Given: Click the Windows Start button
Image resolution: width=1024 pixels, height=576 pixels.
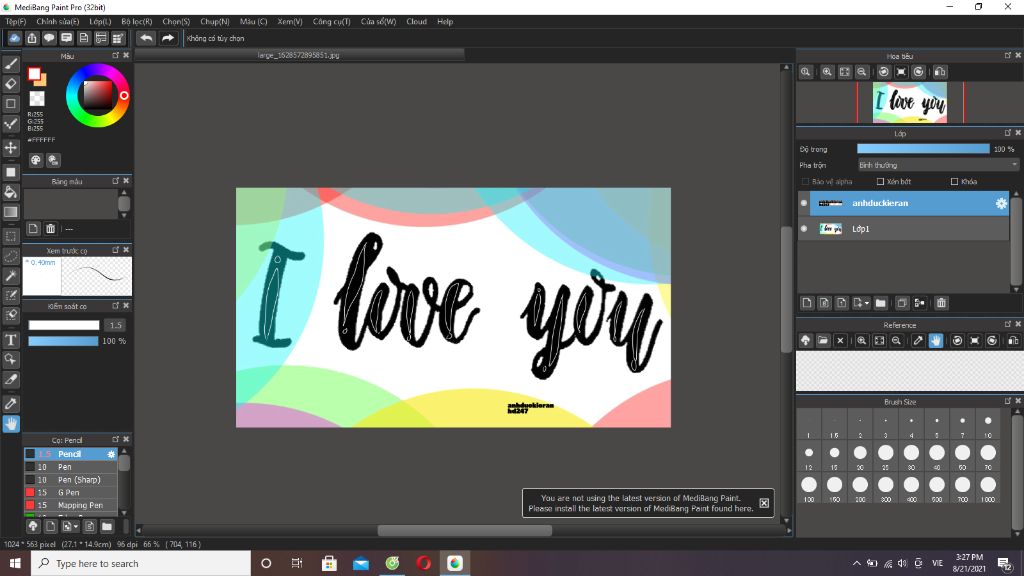Looking at the screenshot, I should pyautogui.click(x=15, y=563).
